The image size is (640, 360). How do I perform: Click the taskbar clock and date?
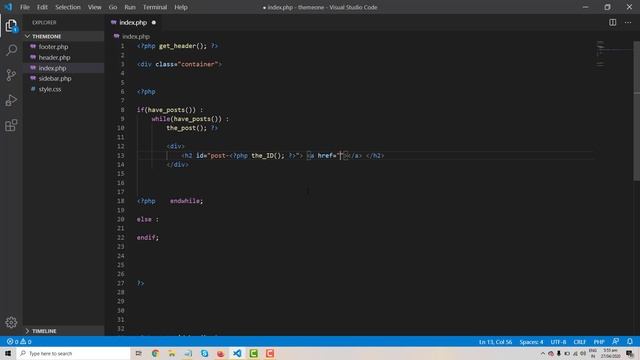(x=610, y=353)
